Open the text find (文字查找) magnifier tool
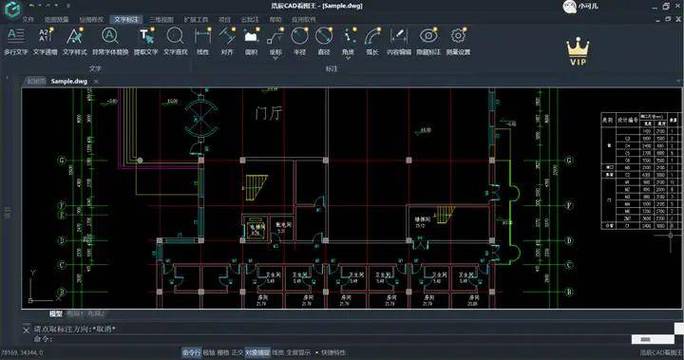684x360 pixels. point(175,41)
